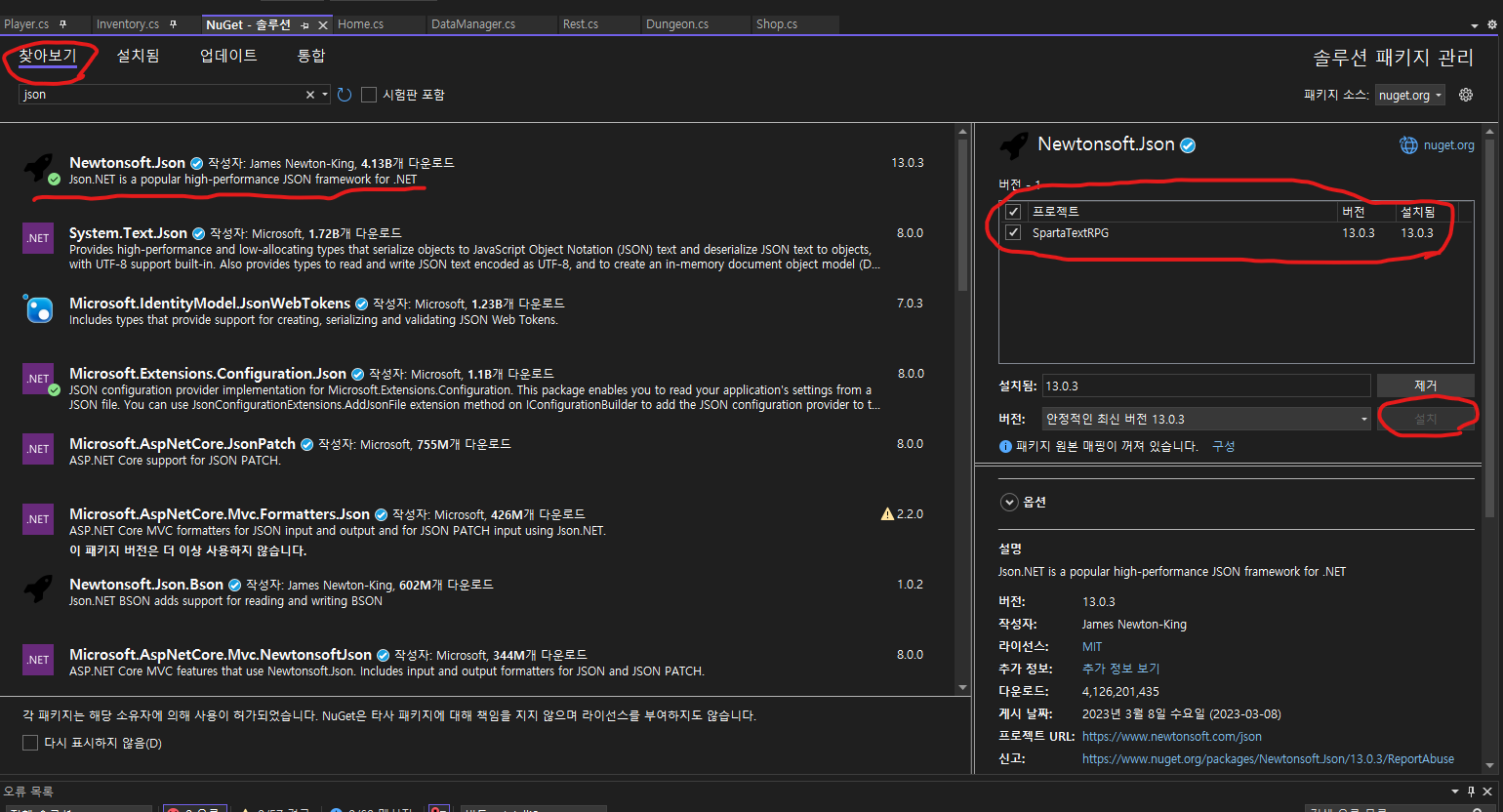The image size is (1503, 812).
Task: Click the configure link for source mapping
Action: coord(1223,446)
